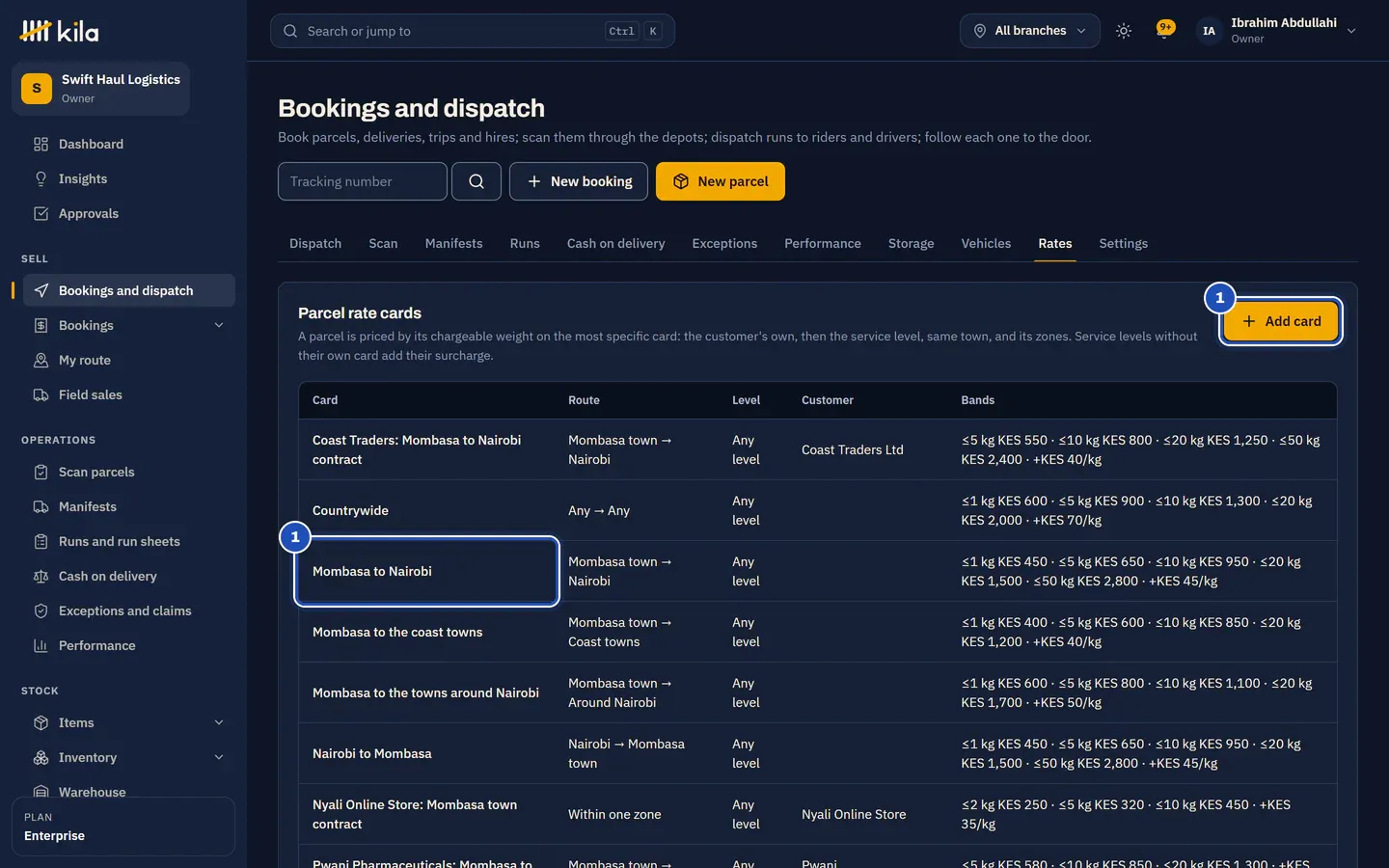Open Cash on delivery in sidebar
This screenshot has width=1389, height=868.
point(128,576)
